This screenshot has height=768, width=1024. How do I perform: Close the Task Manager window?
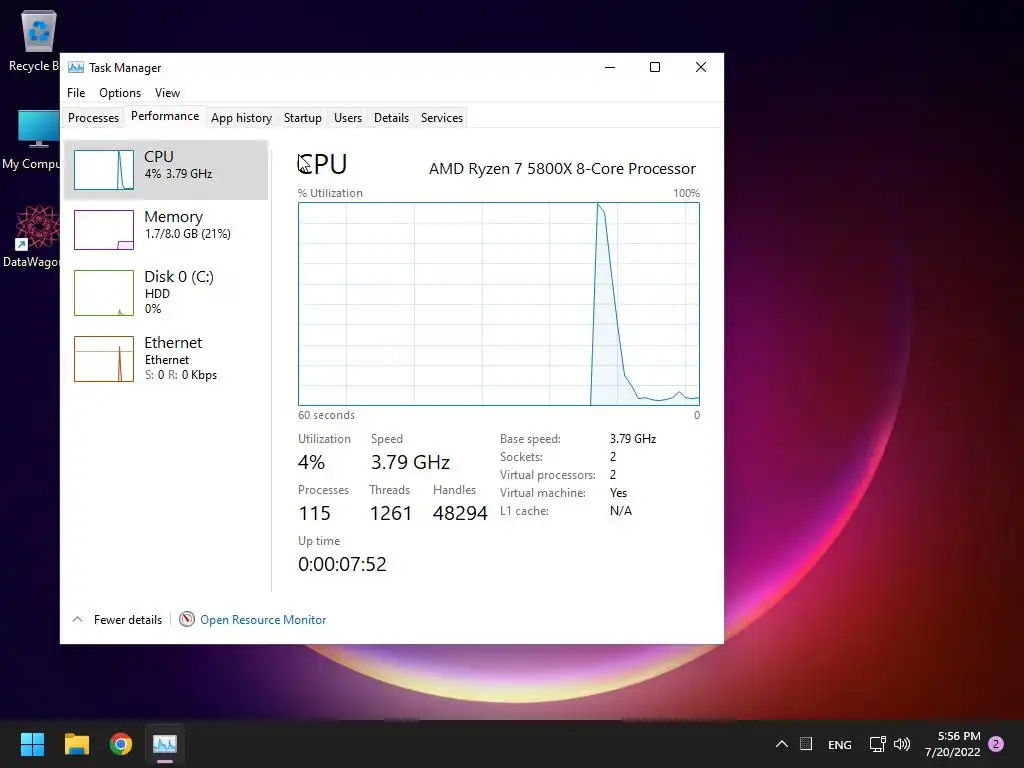(x=701, y=67)
